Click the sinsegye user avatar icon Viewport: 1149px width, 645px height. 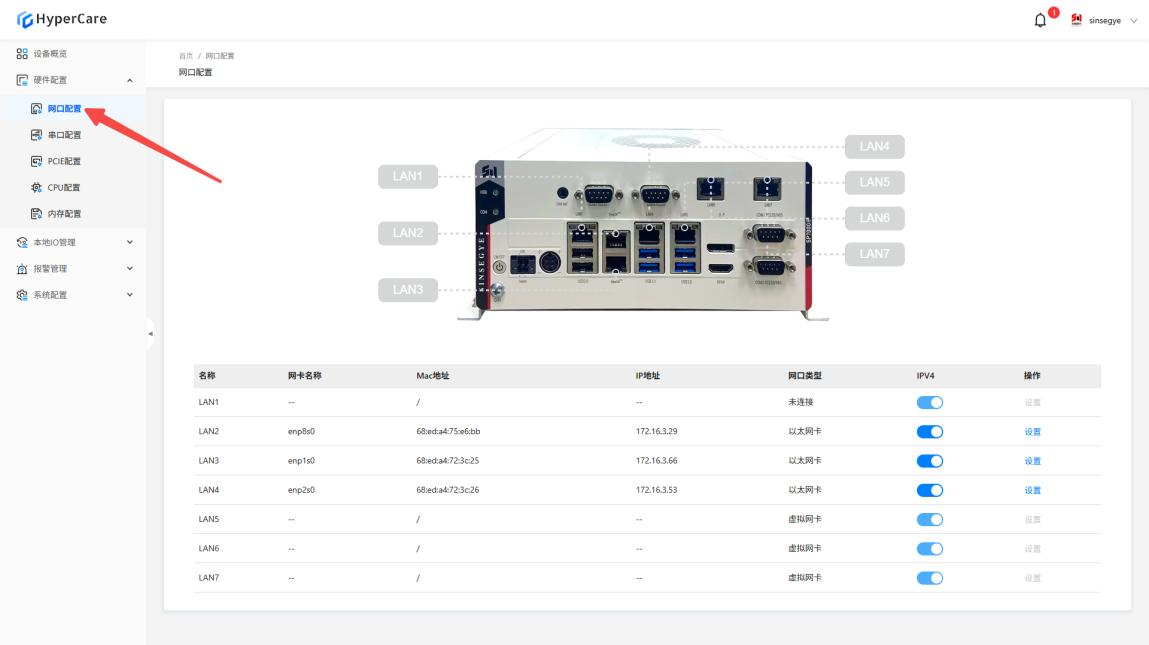1076,20
